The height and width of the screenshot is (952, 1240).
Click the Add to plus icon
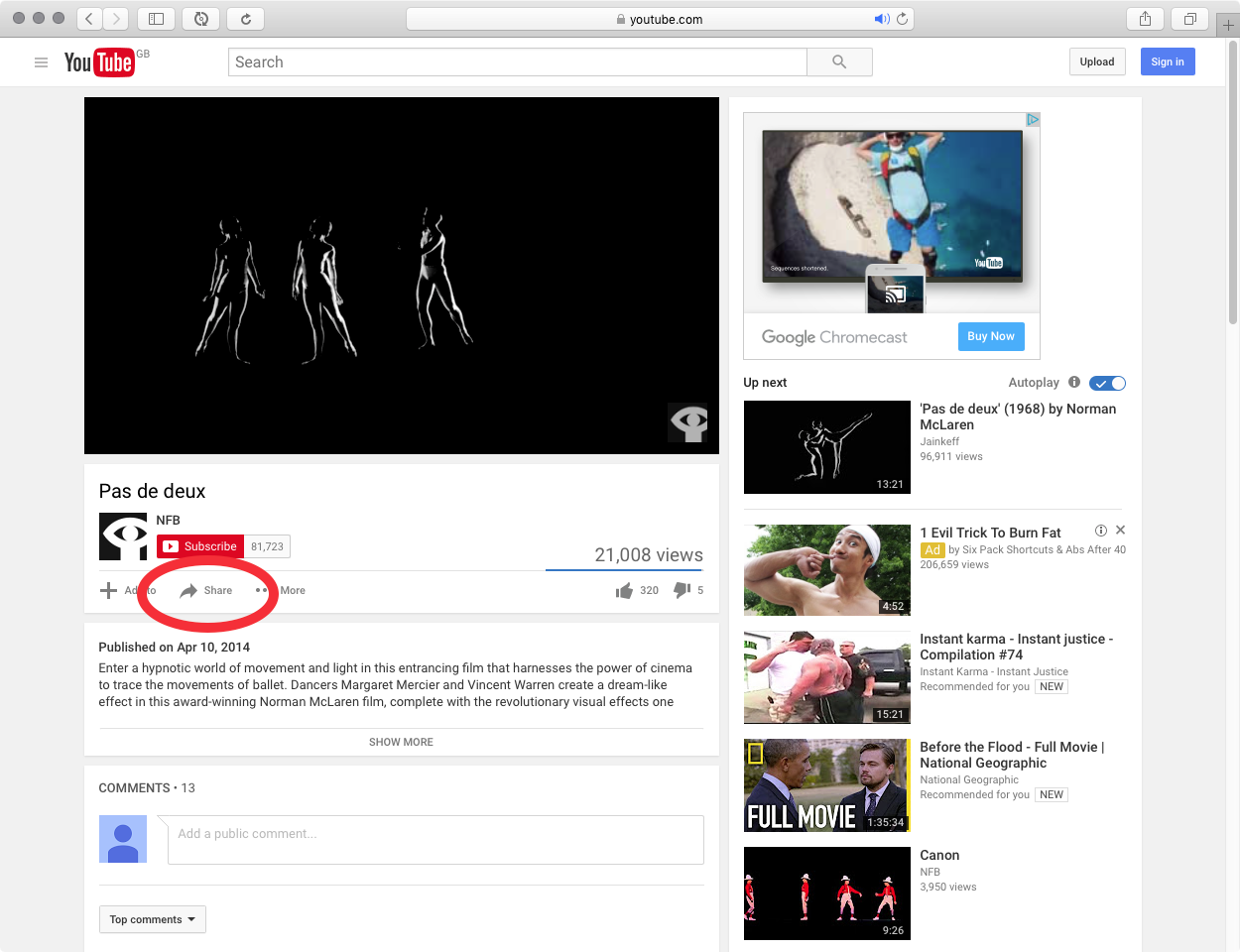click(109, 590)
